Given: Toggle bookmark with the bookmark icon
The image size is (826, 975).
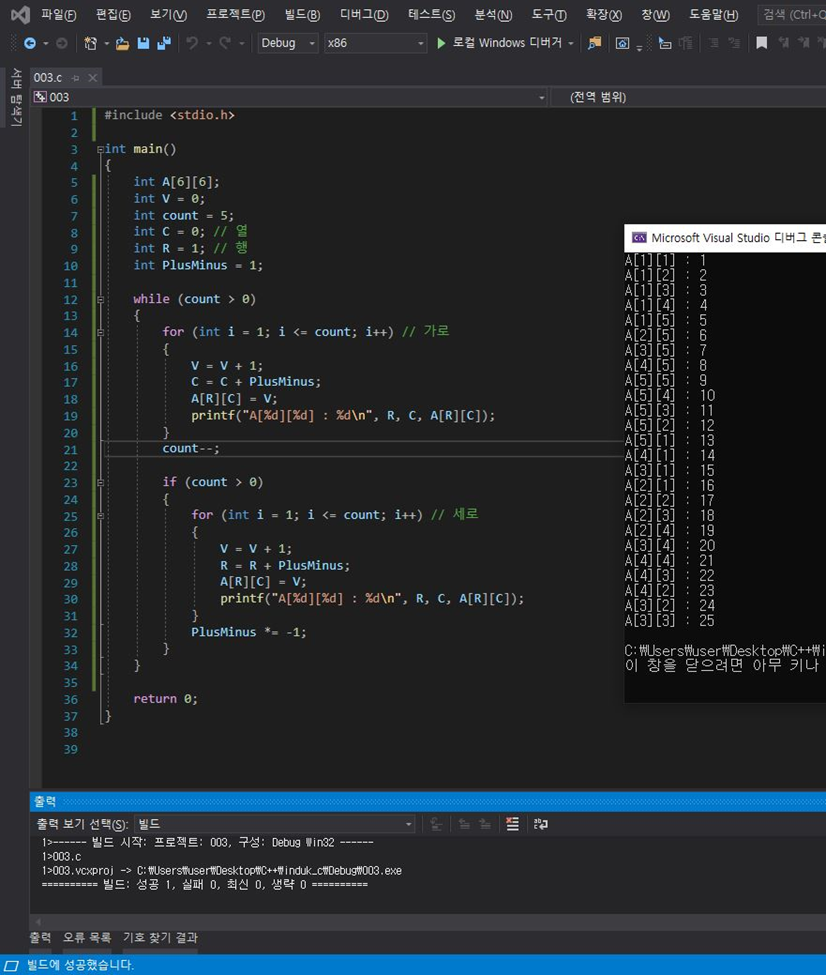Looking at the screenshot, I should [x=761, y=43].
